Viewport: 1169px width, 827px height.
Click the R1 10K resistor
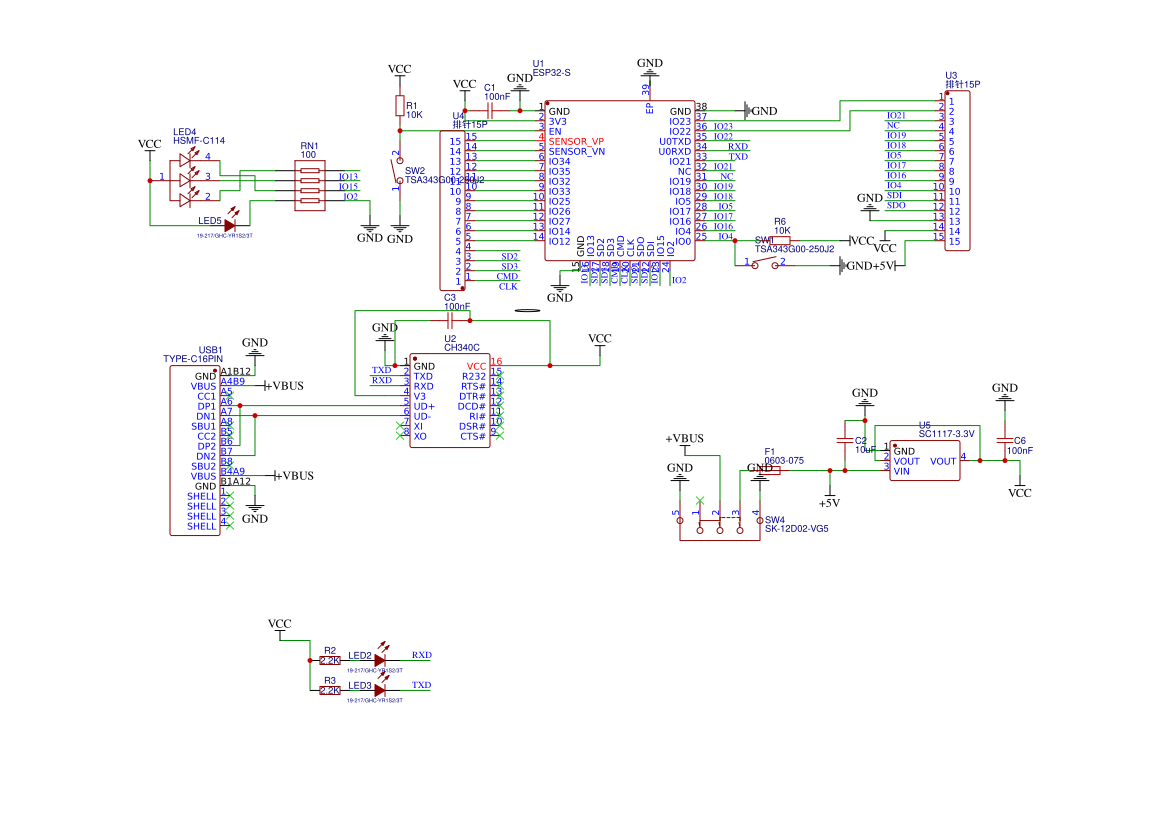pos(400,105)
